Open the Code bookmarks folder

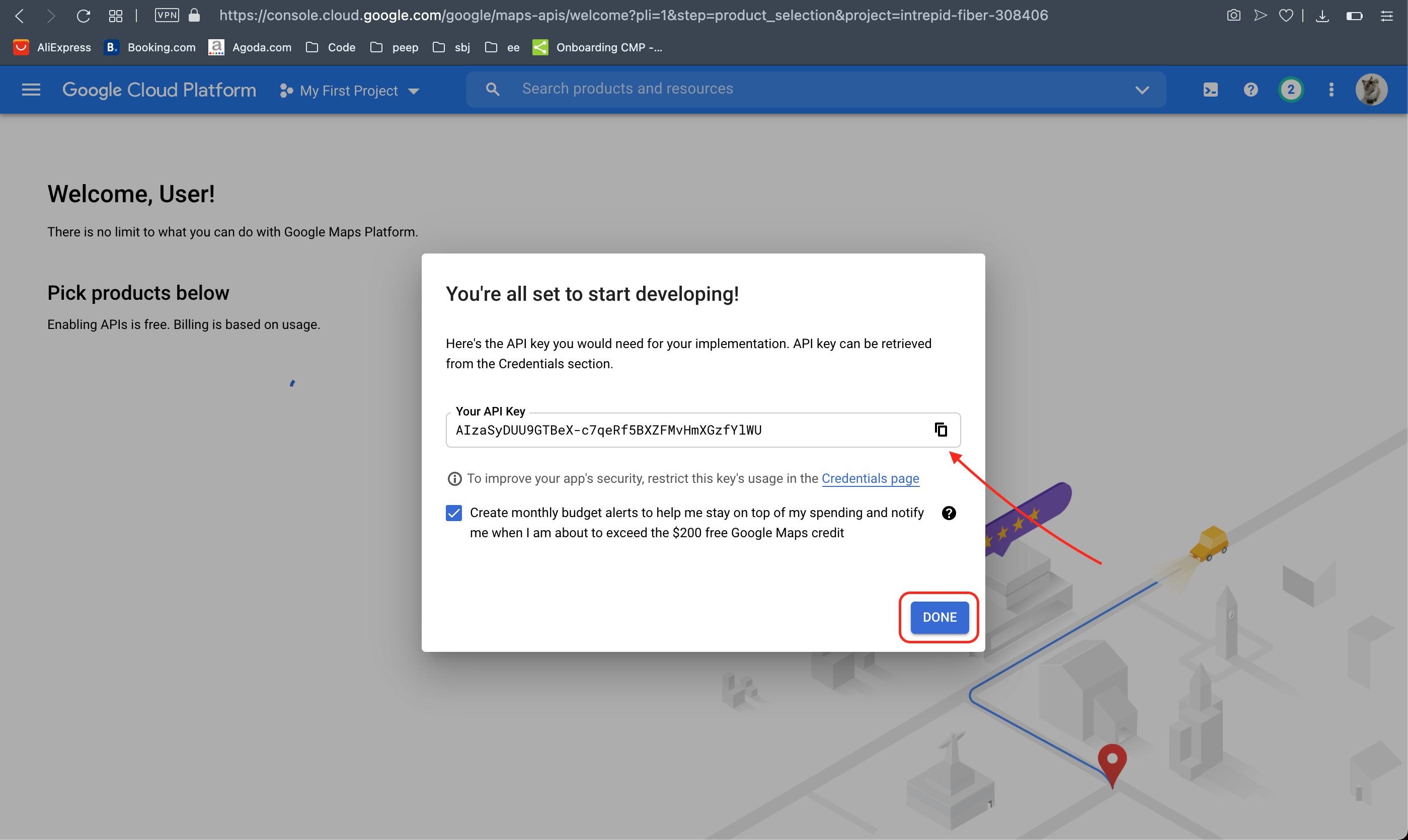point(331,48)
